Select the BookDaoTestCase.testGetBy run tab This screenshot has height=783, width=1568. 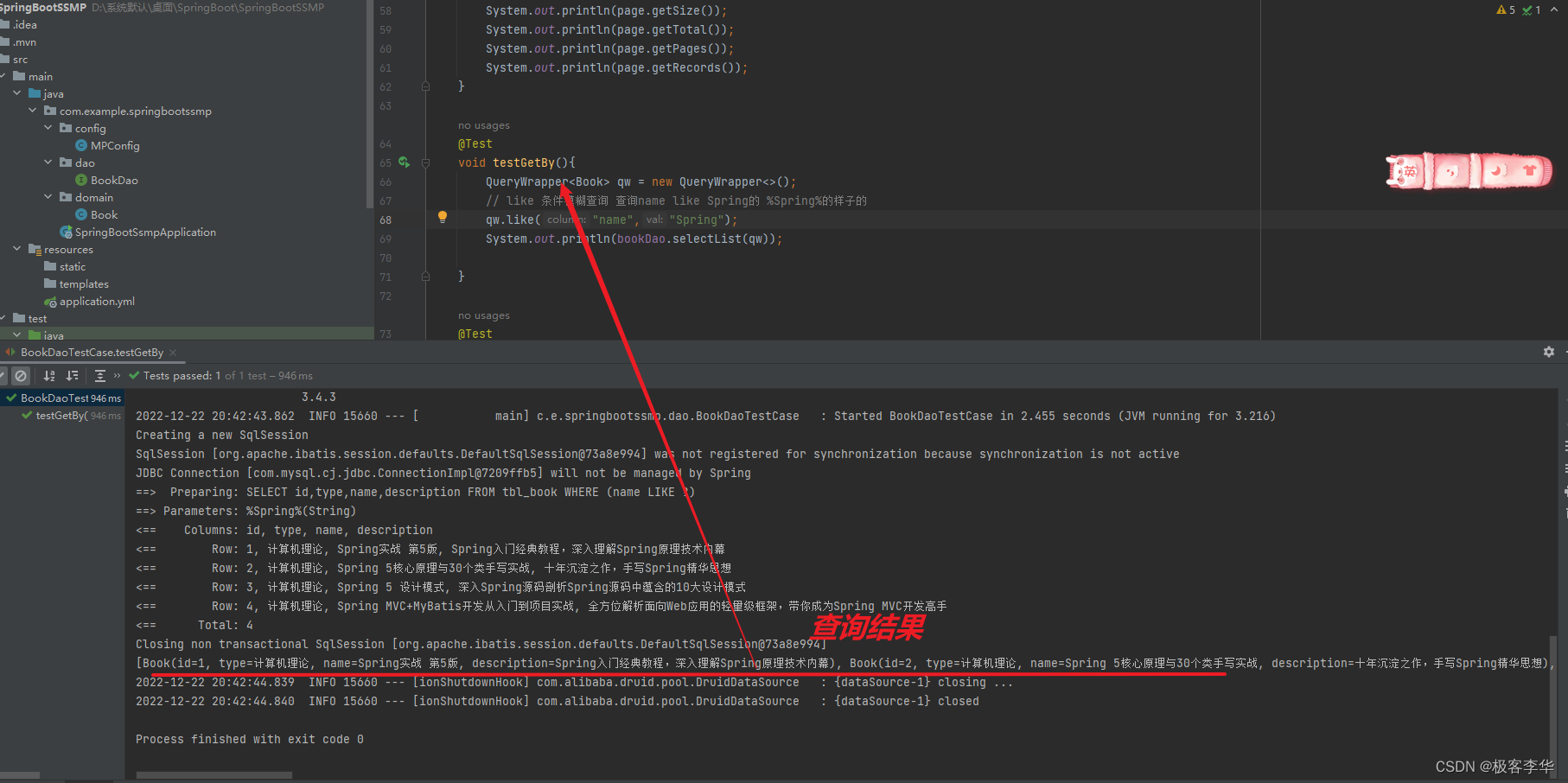92,353
